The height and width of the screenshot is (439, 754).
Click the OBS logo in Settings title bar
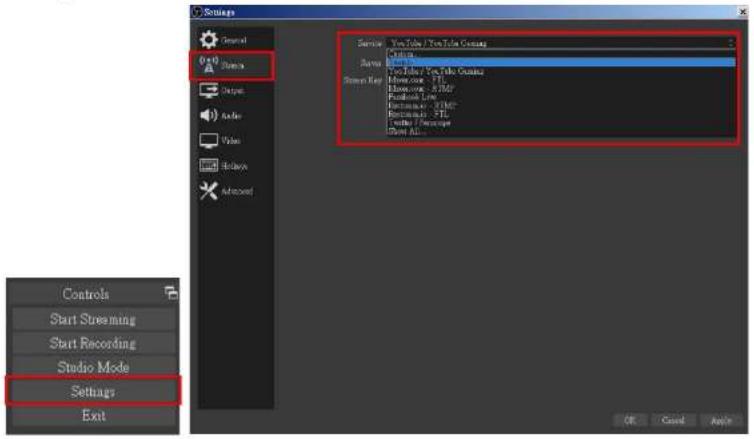(x=197, y=12)
